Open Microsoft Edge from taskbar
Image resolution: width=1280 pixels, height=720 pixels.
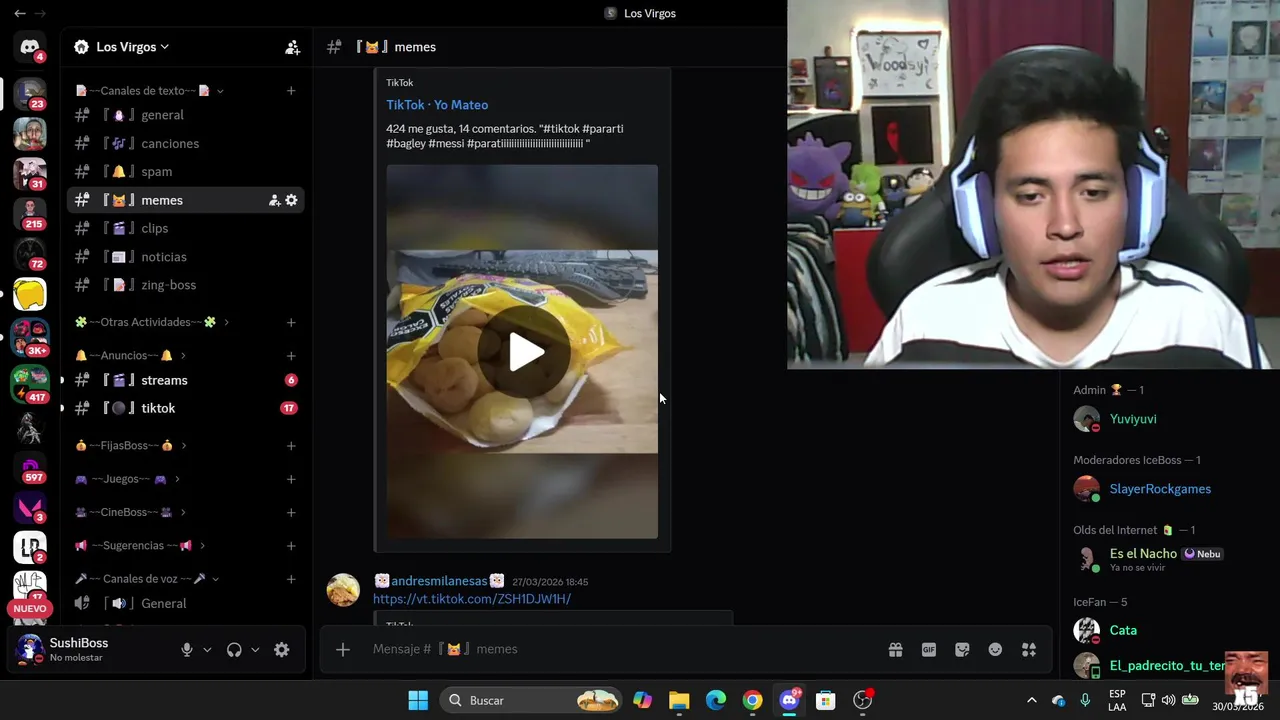click(x=716, y=700)
